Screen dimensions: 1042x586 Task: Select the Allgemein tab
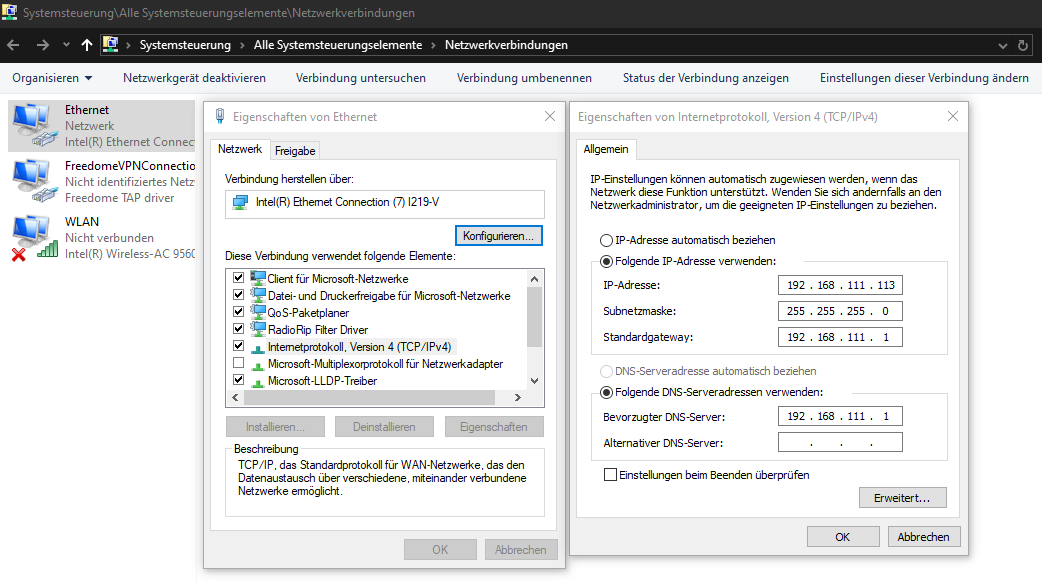[606, 149]
